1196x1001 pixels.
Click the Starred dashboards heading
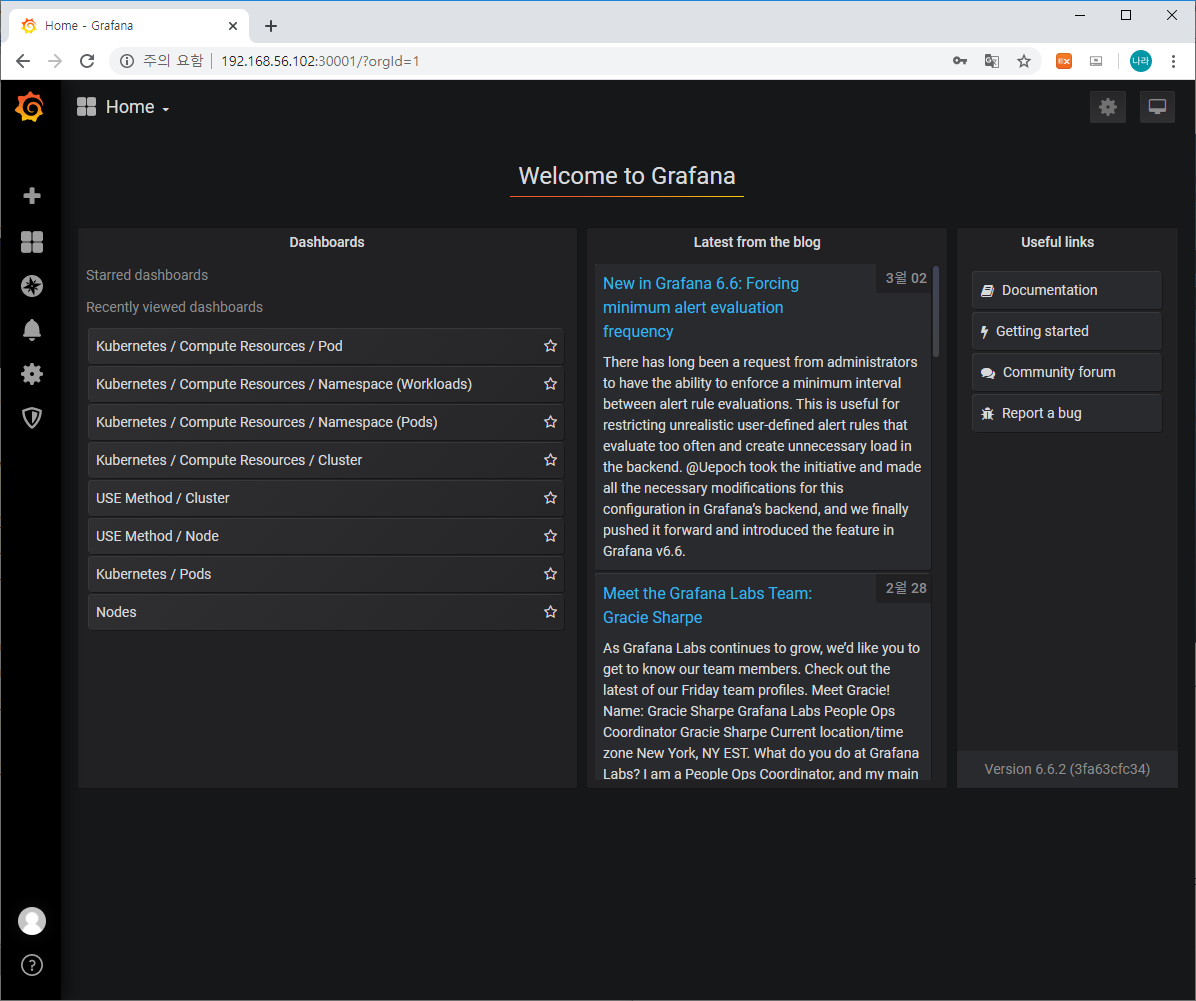(146, 275)
